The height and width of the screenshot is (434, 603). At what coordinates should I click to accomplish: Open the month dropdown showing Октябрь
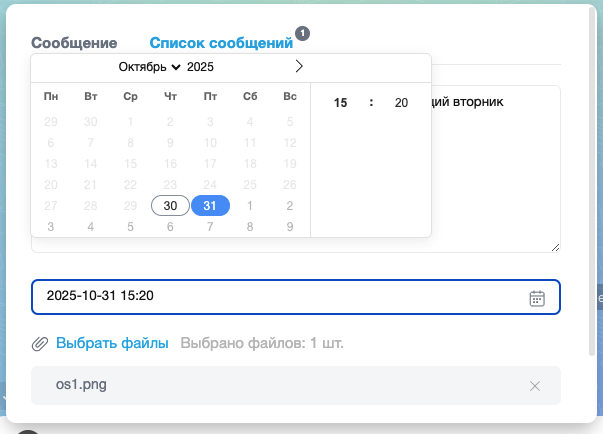click(150, 67)
